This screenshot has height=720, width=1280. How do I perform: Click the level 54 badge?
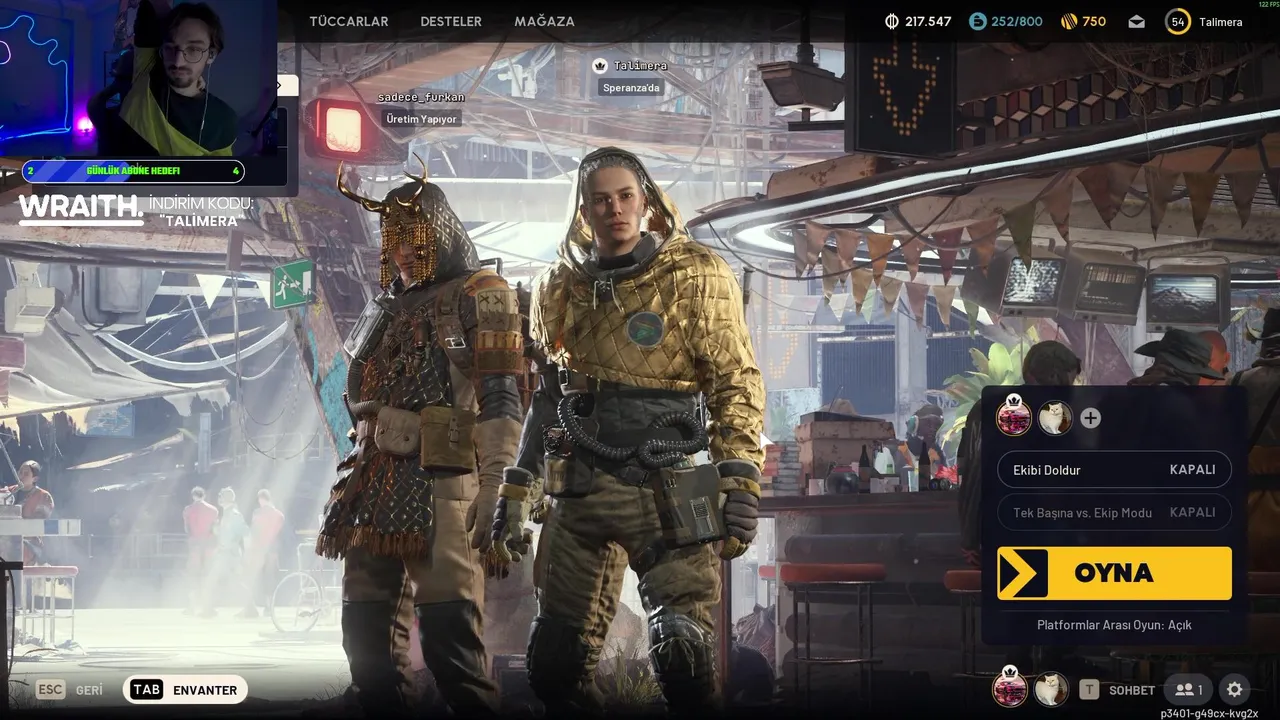[1178, 21]
